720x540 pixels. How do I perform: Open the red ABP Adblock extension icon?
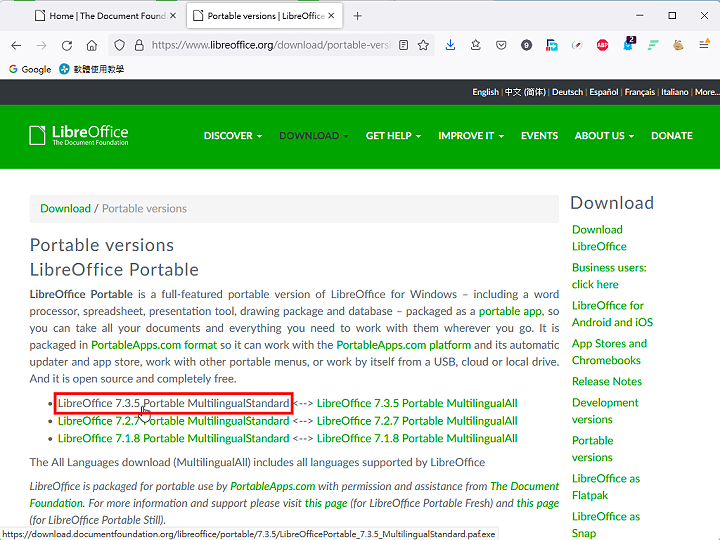click(602, 45)
